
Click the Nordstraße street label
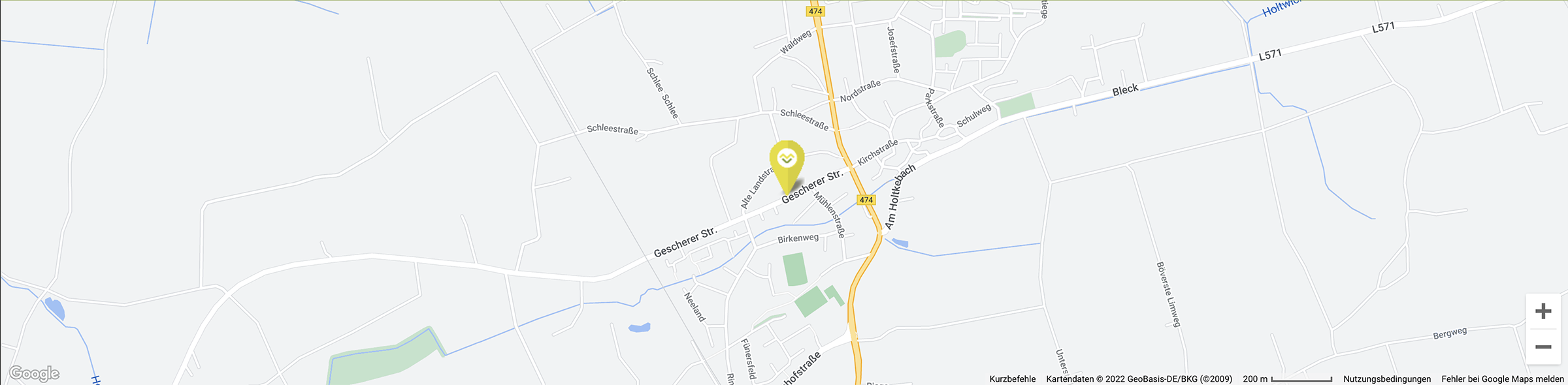click(x=860, y=91)
